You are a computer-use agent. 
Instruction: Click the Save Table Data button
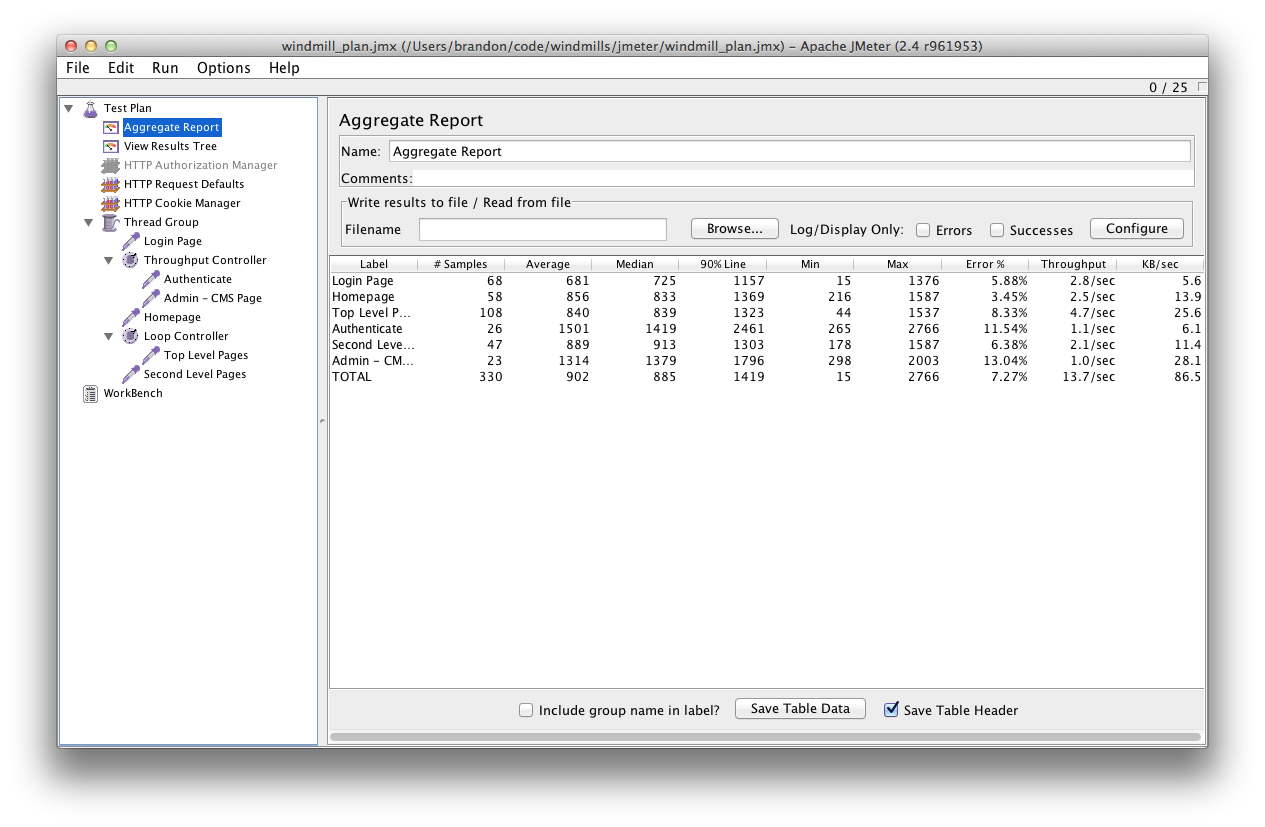click(x=799, y=708)
